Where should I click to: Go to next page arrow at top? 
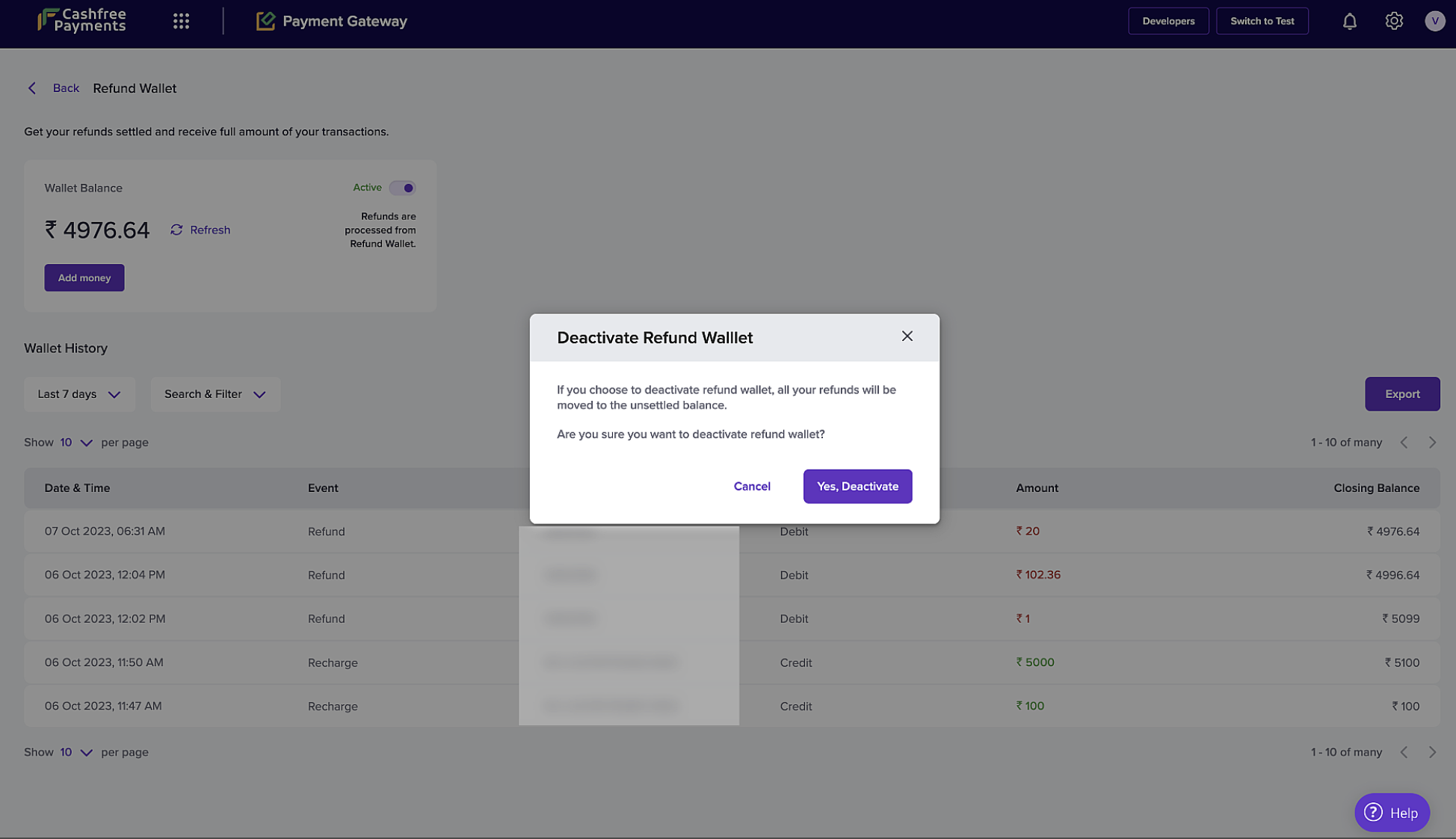(1432, 443)
